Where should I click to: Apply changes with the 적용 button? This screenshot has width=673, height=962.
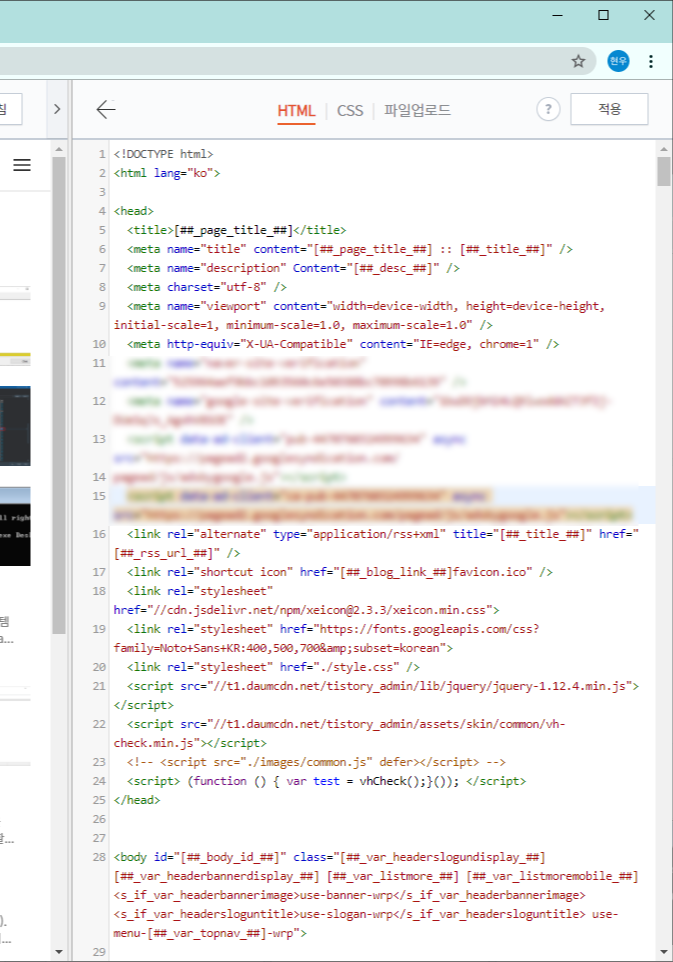[x=609, y=109]
